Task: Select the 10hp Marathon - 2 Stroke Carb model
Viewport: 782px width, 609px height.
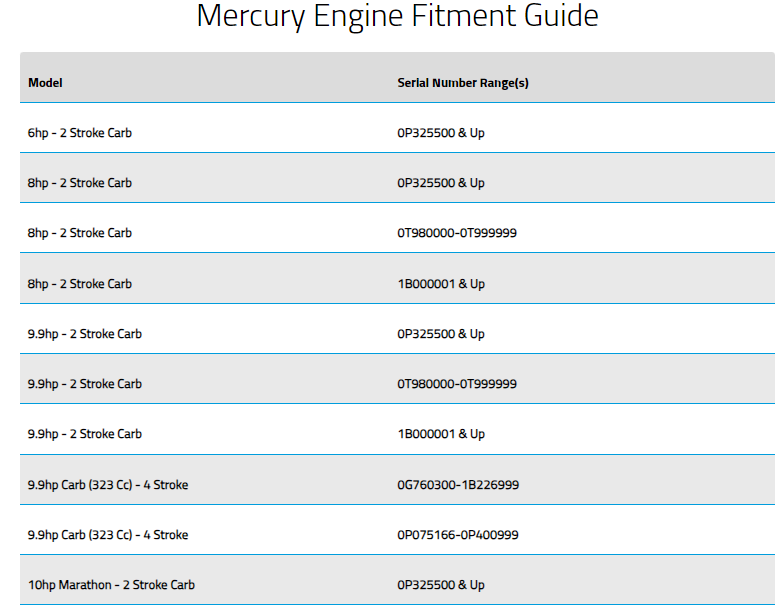Action: click(x=111, y=585)
